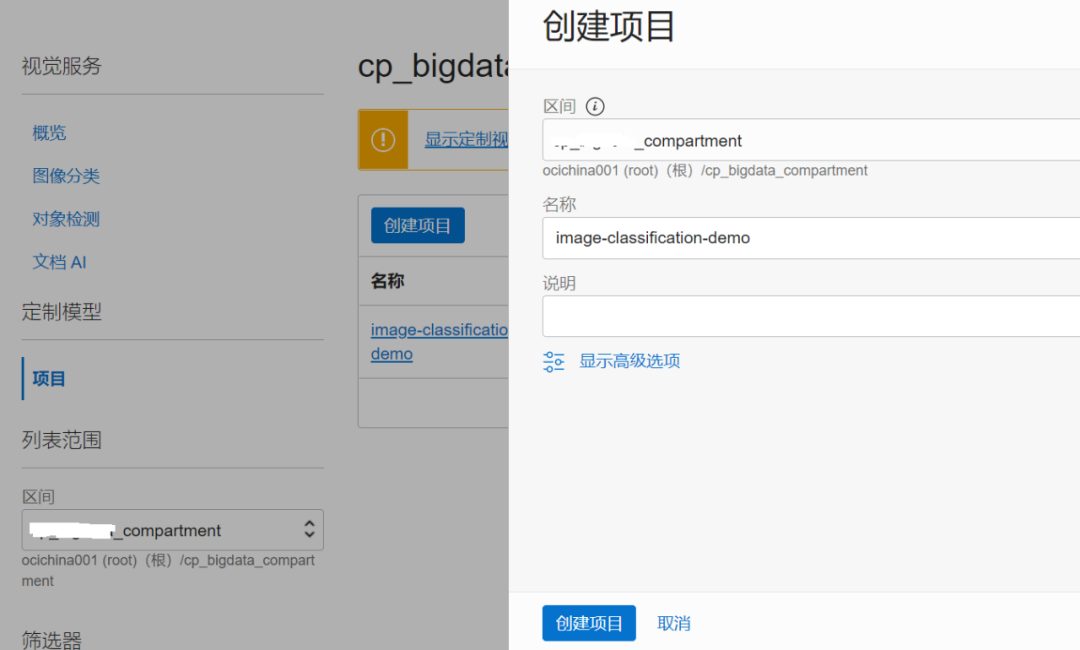
Task: Click the advanced options sliders icon
Action: click(554, 361)
